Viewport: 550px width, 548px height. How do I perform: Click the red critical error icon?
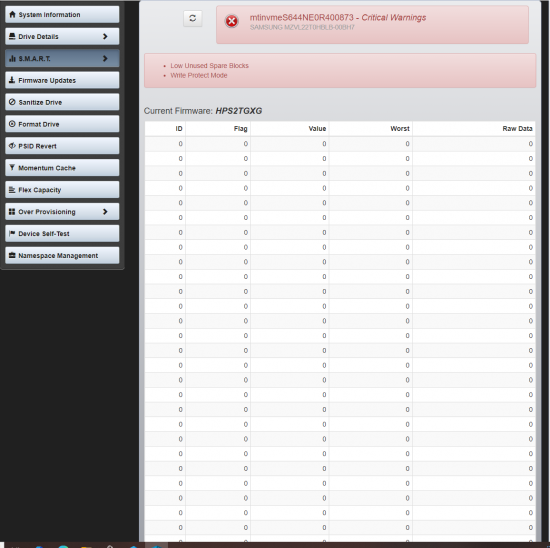pos(232,21)
